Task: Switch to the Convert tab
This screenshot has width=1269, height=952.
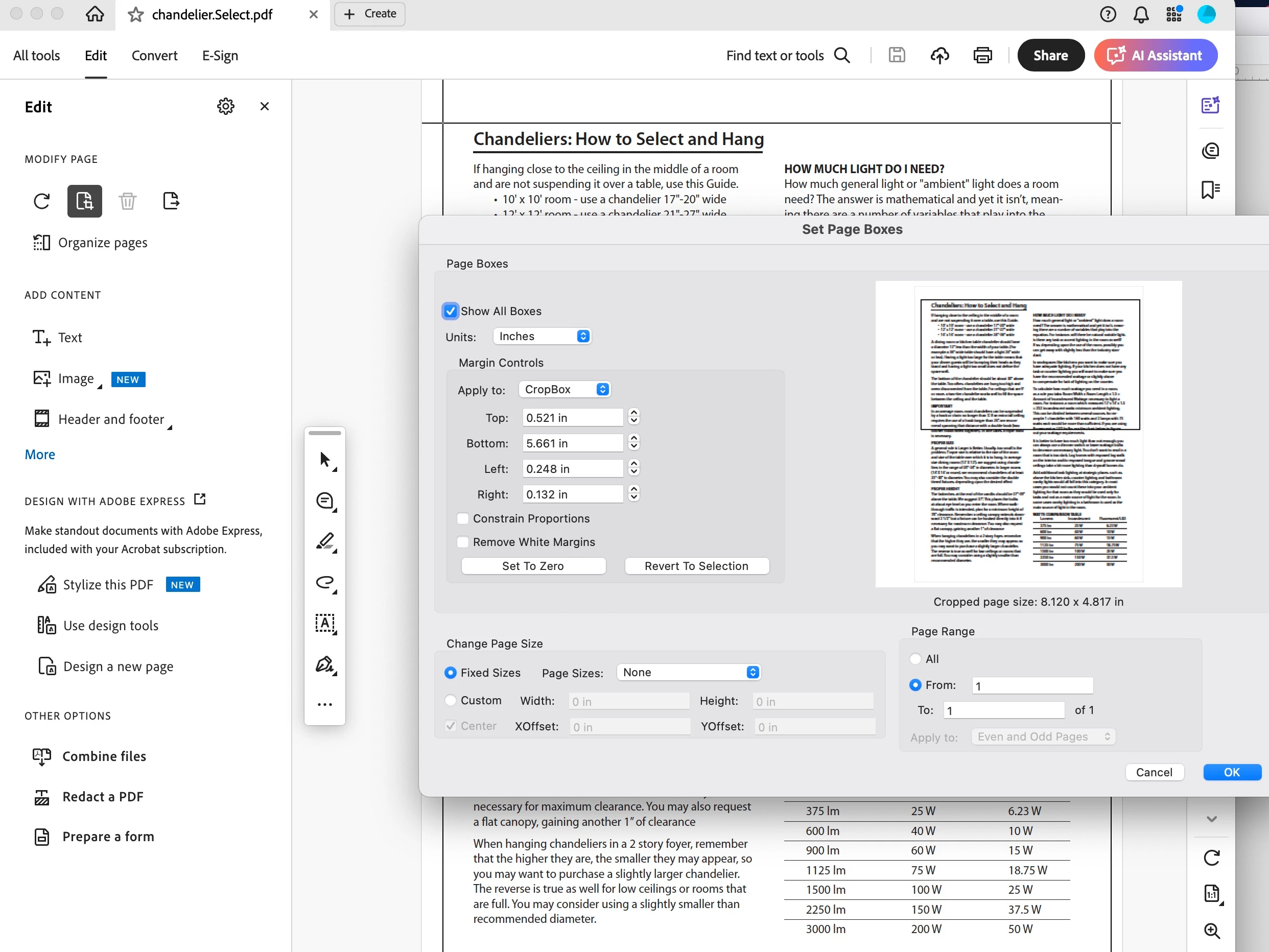Action: click(x=154, y=56)
